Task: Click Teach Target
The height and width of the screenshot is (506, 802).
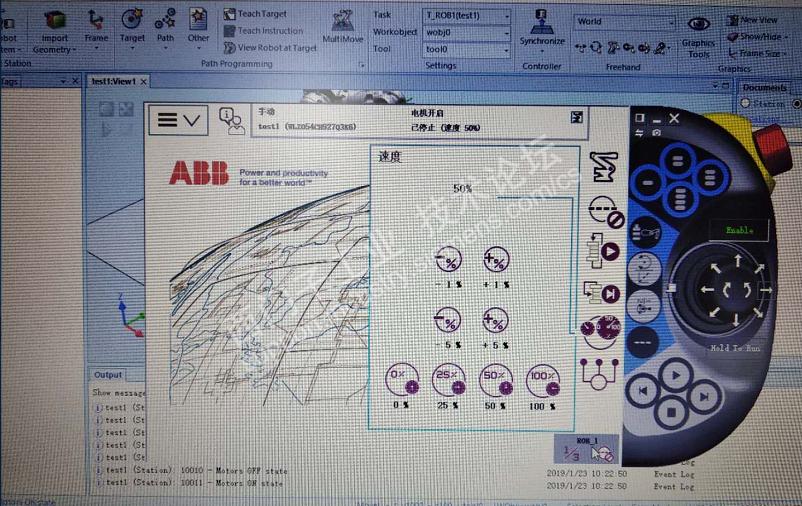Action: point(256,14)
